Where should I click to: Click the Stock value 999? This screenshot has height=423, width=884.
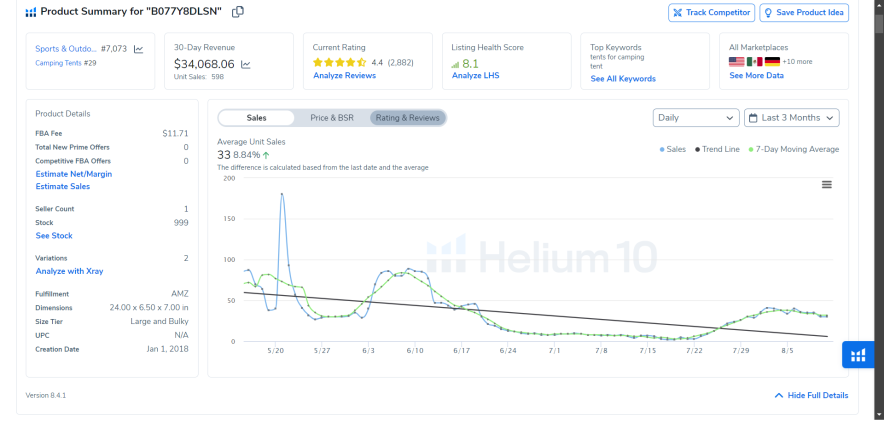tap(181, 223)
